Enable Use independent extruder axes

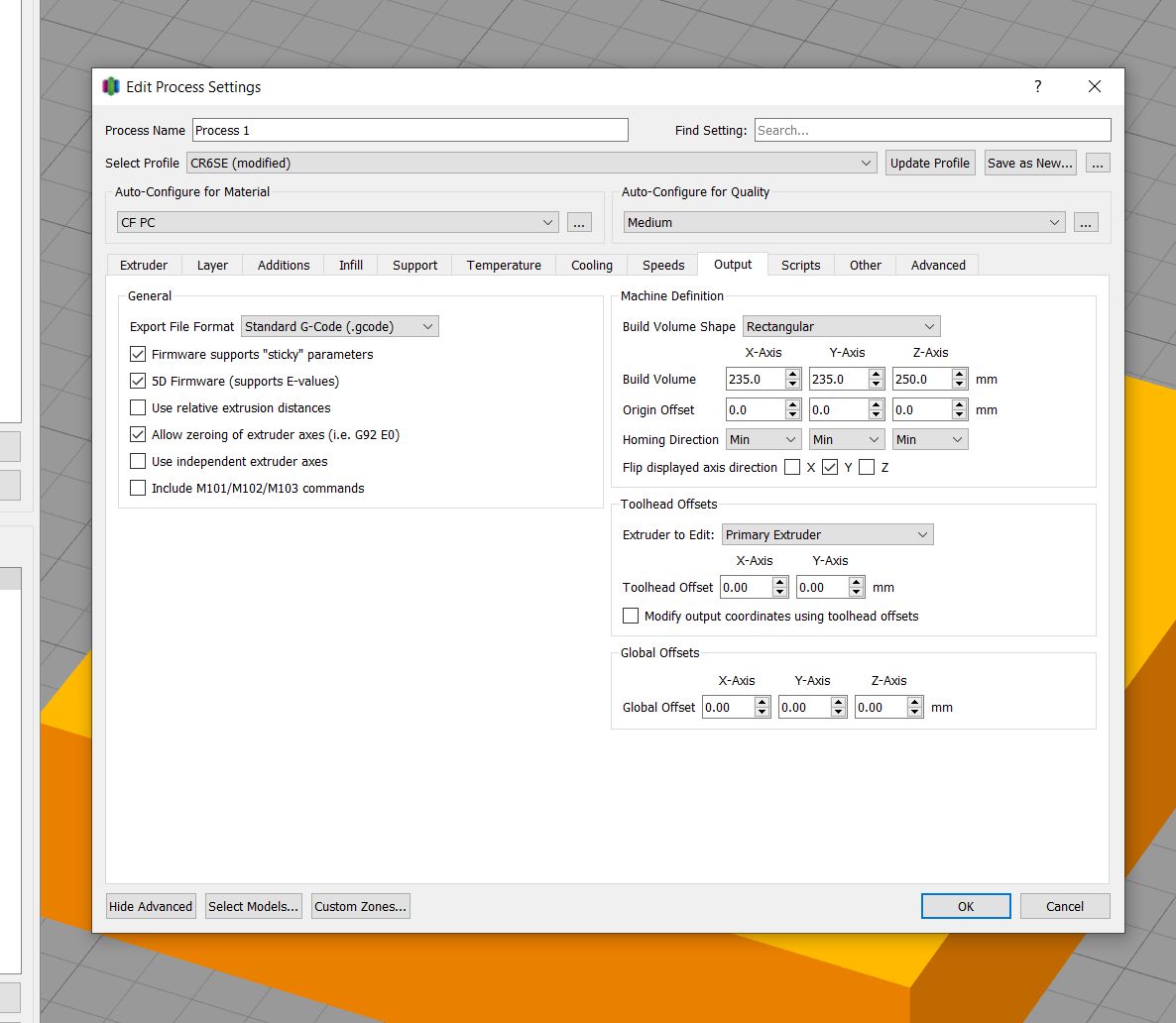[138, 461]
